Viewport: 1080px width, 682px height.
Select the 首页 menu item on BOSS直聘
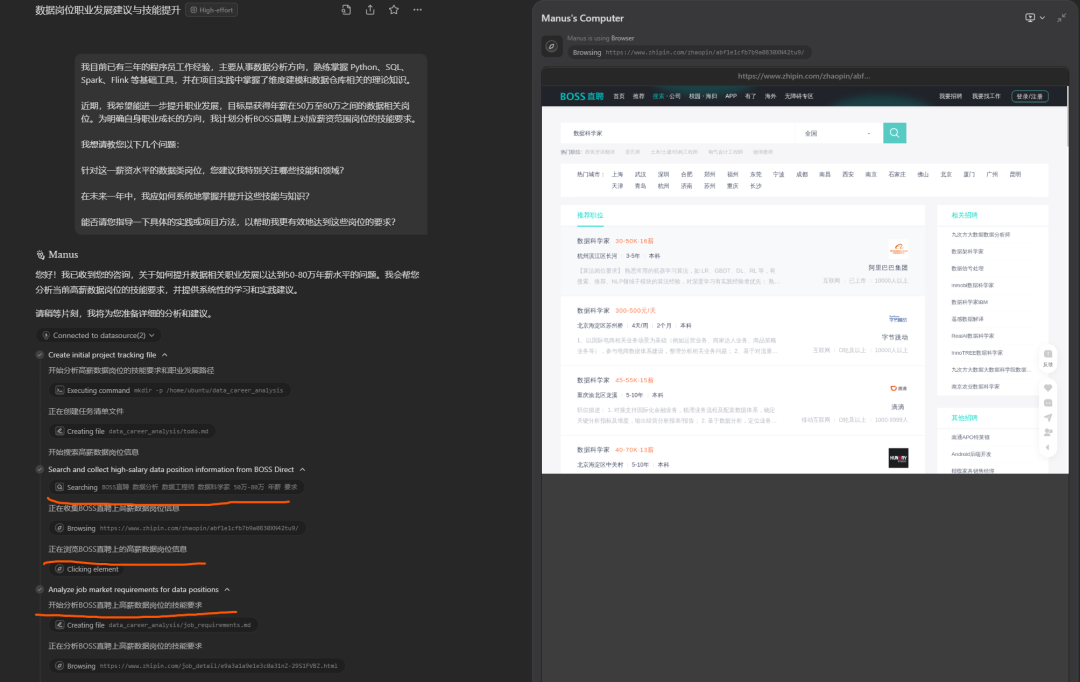point(619,96)
